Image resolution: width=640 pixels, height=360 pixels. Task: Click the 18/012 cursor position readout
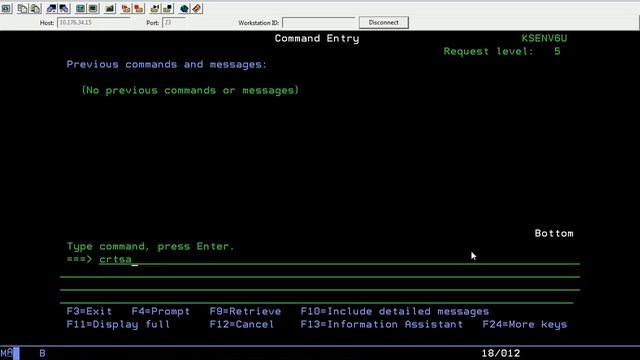pos(501,353)
